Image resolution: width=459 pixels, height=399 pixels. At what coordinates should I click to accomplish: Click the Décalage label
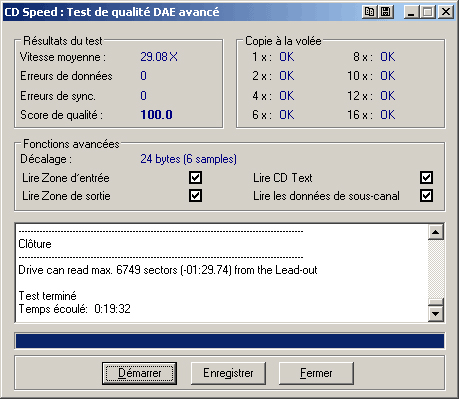pyautogui.click(x=46, y=159)
